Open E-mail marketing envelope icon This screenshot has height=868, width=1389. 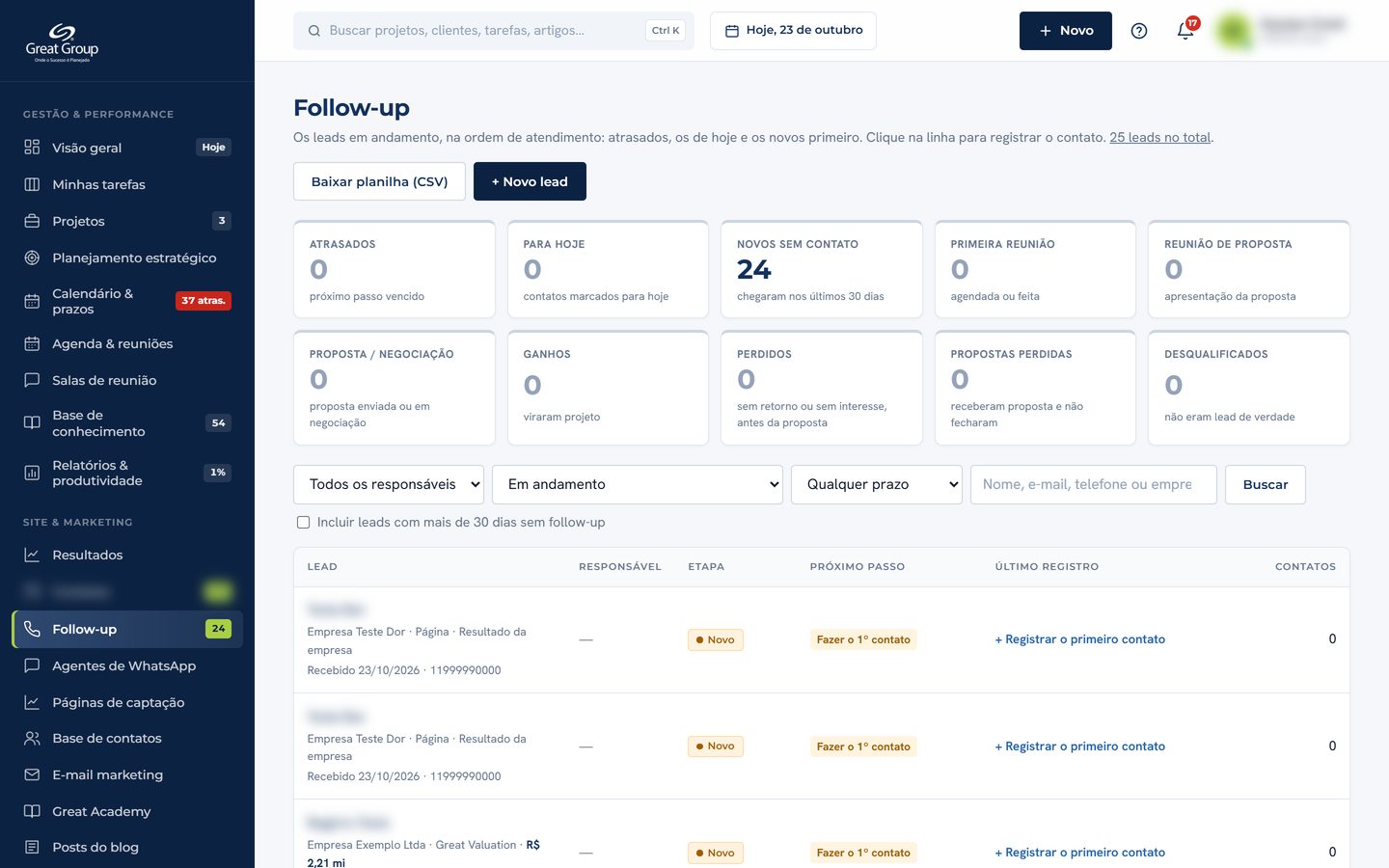pos(32,774)
